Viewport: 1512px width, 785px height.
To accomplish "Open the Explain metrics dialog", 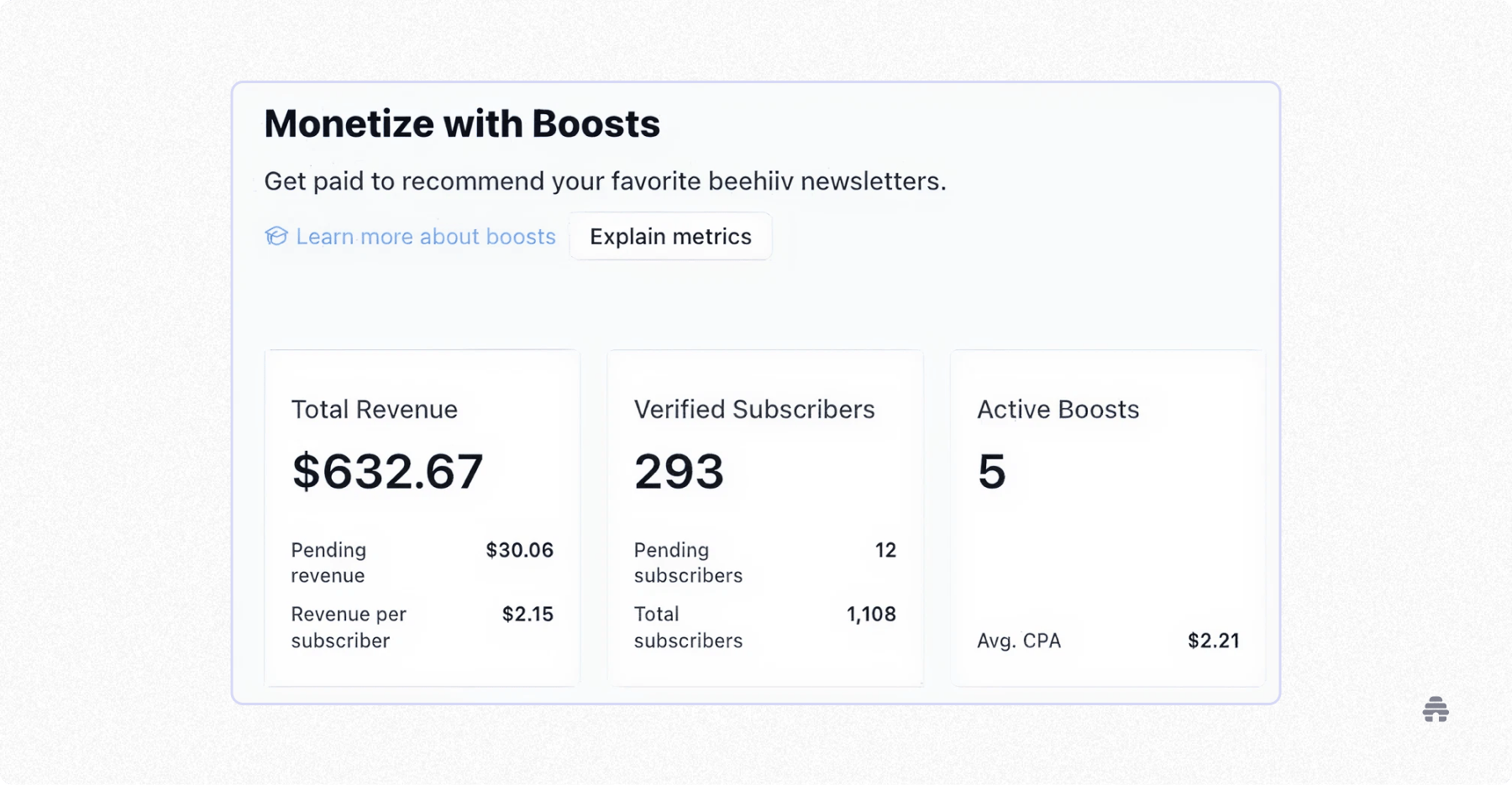I will pyautogui.click(x=670, y=236).
